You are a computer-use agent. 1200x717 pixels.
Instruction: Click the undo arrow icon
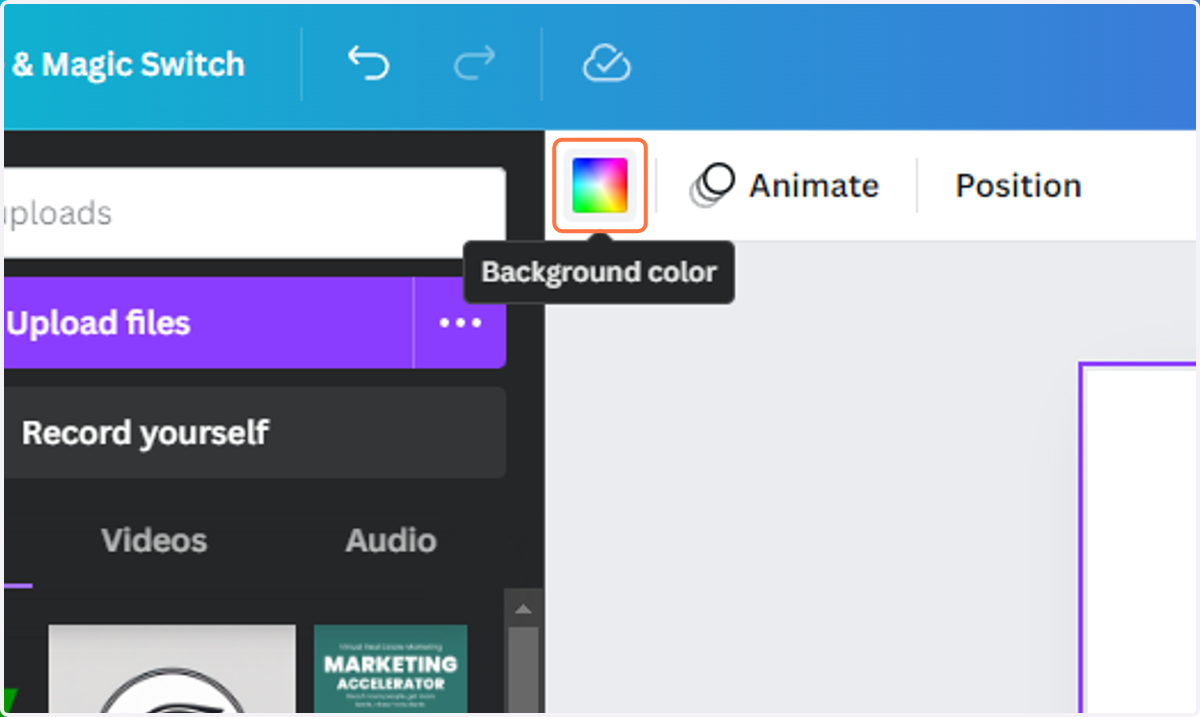368,64
